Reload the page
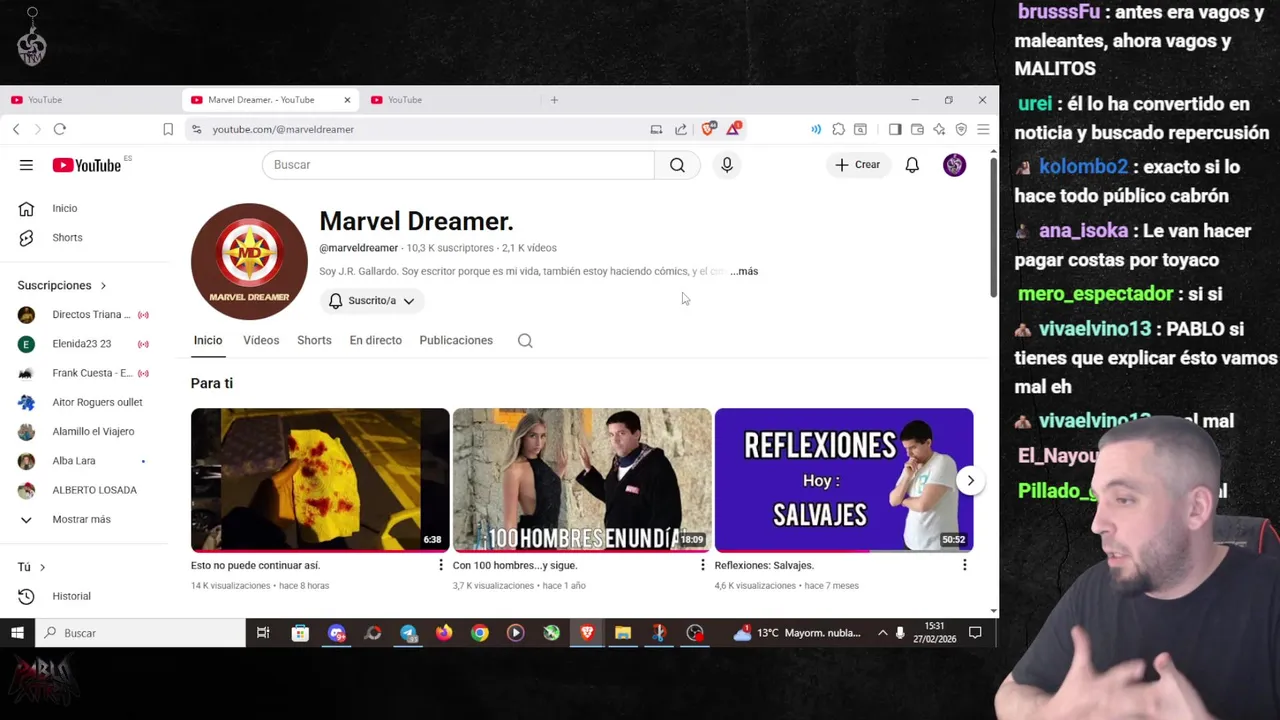The width and height of the screenshot is (1280, 720). click(x=60, y=129)
